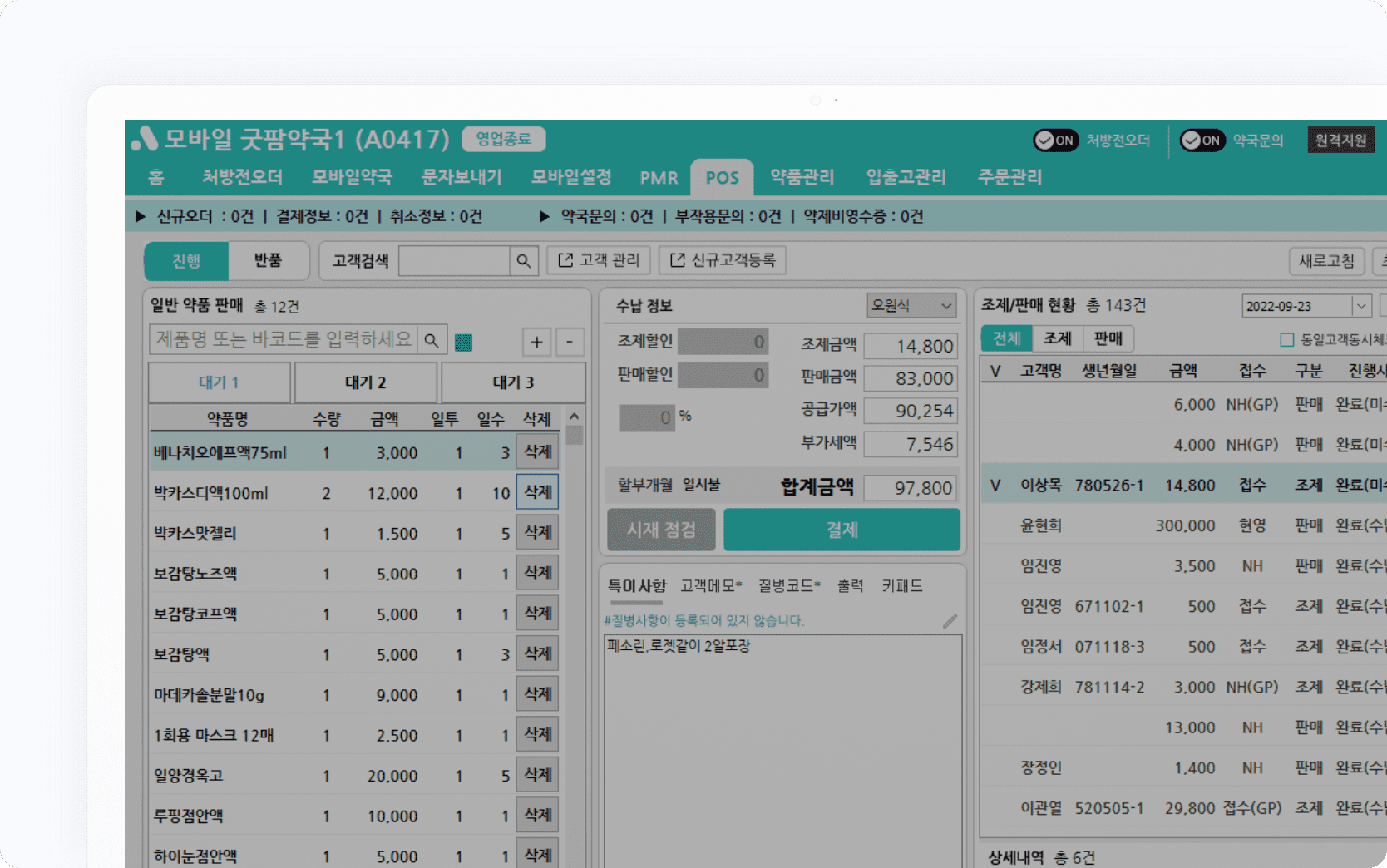The image size is (1387, 868).
Task: Open the 문자보내기 menu
Action: pos(462,177)
